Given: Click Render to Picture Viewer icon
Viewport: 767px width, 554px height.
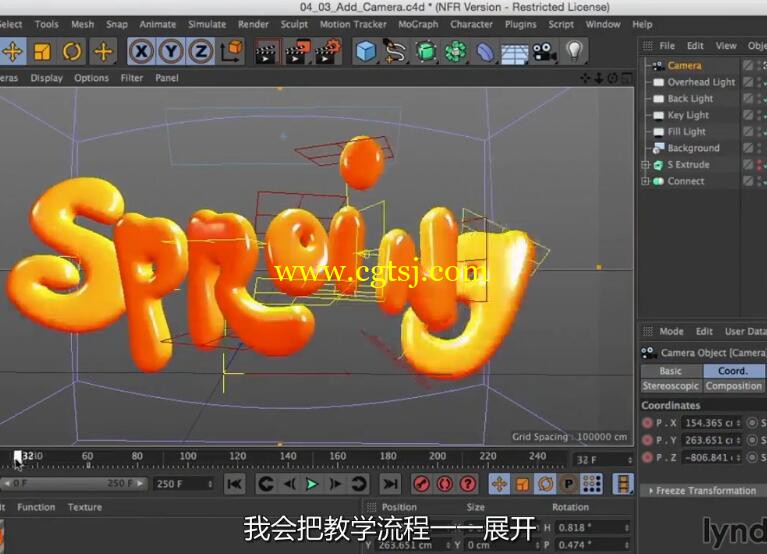Looking at the screenshot, I should pyautogui.click(x=297, y=52).
